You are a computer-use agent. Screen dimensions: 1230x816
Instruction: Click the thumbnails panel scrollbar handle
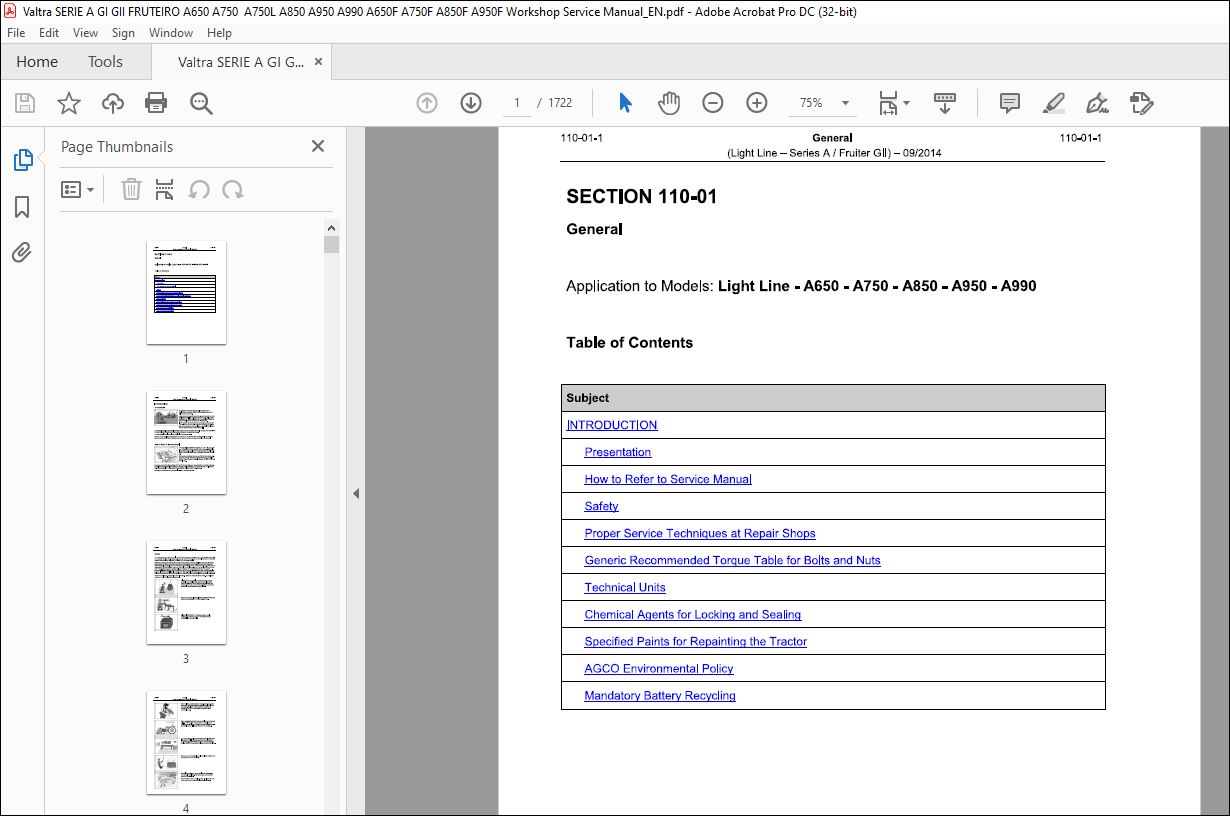click(332, 245)
